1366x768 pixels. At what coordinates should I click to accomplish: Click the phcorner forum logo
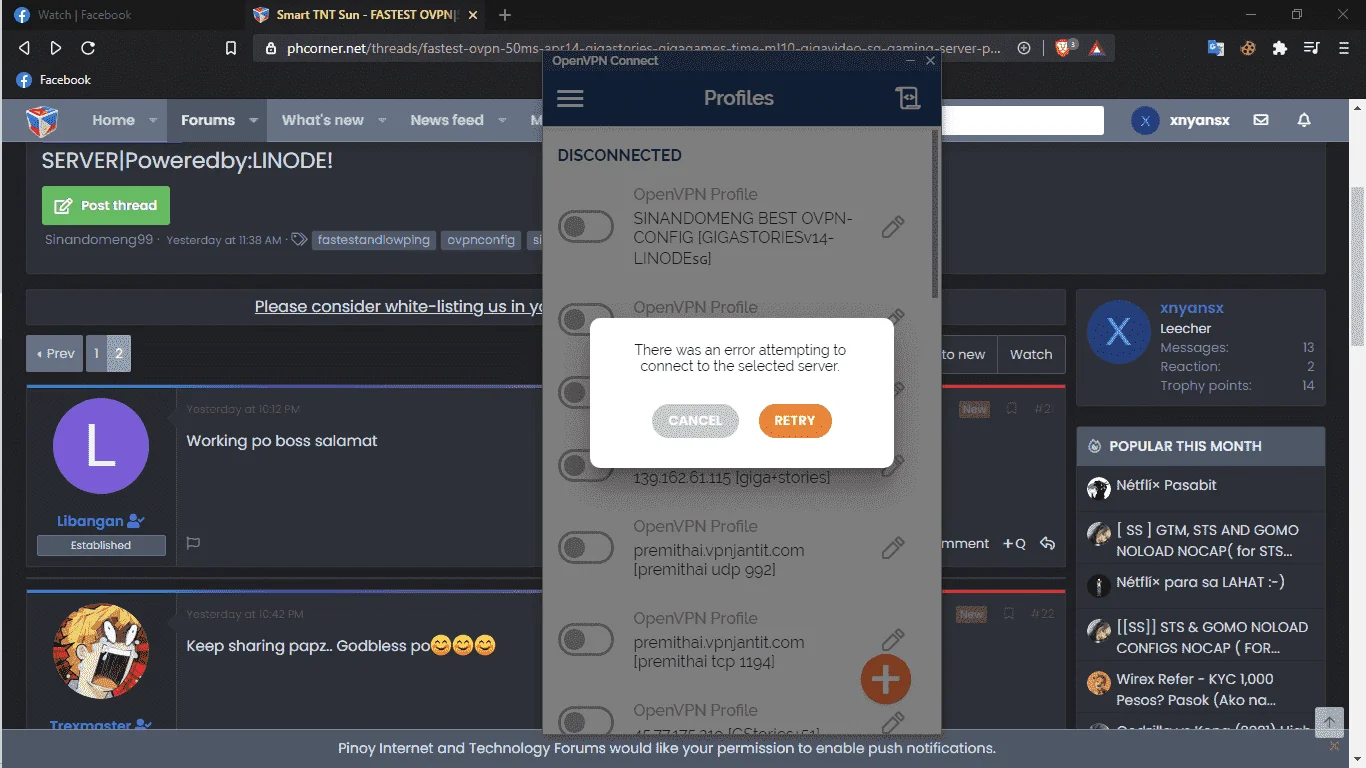click(42, 121)
